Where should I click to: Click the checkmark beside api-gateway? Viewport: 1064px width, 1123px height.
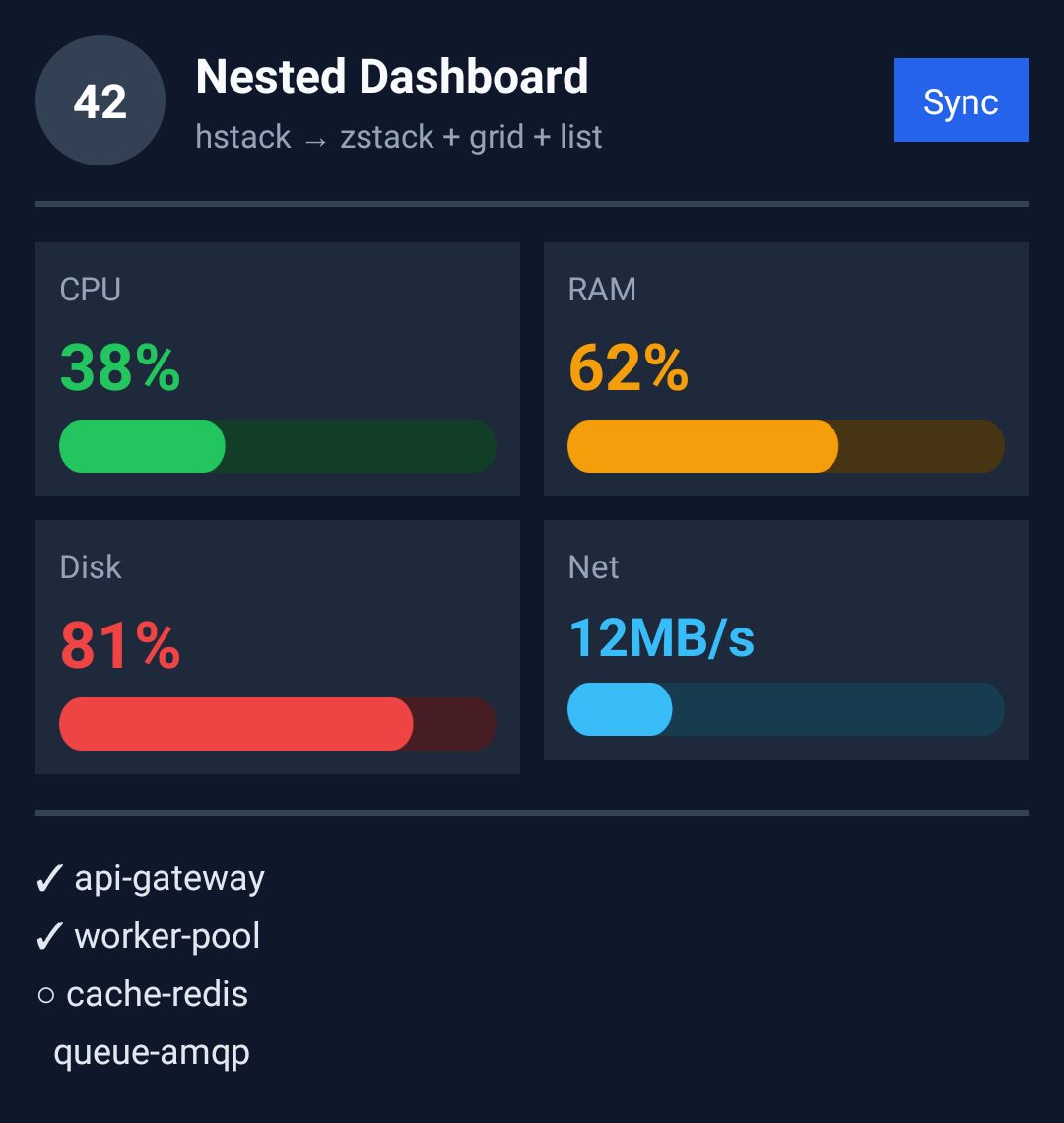pyautogui.click(x=49, y=878)
